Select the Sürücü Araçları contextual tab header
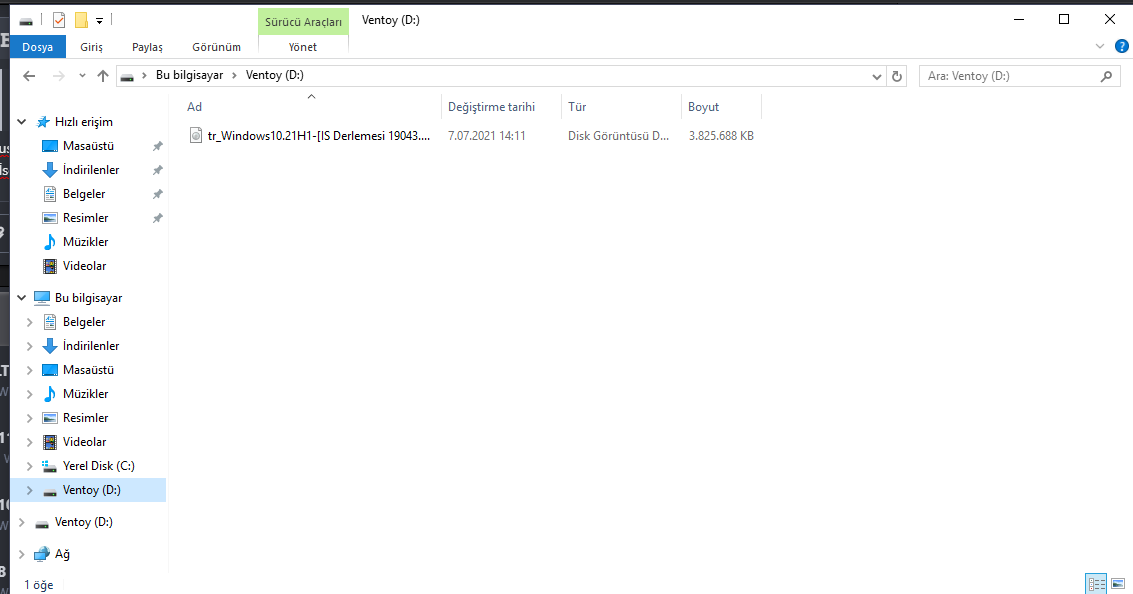This screenshot has width=1133, height=594. (x=303, y=22)
